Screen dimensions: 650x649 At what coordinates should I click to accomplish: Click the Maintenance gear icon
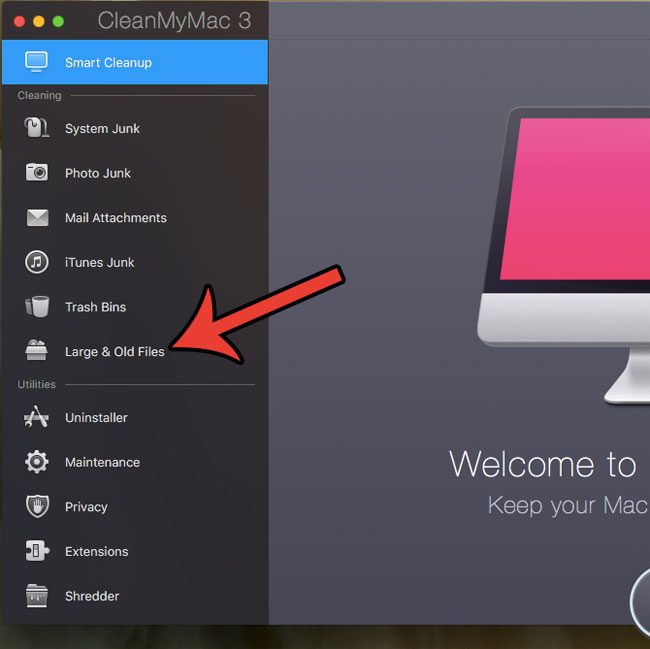pyautogui.click(x=36, y=462)
